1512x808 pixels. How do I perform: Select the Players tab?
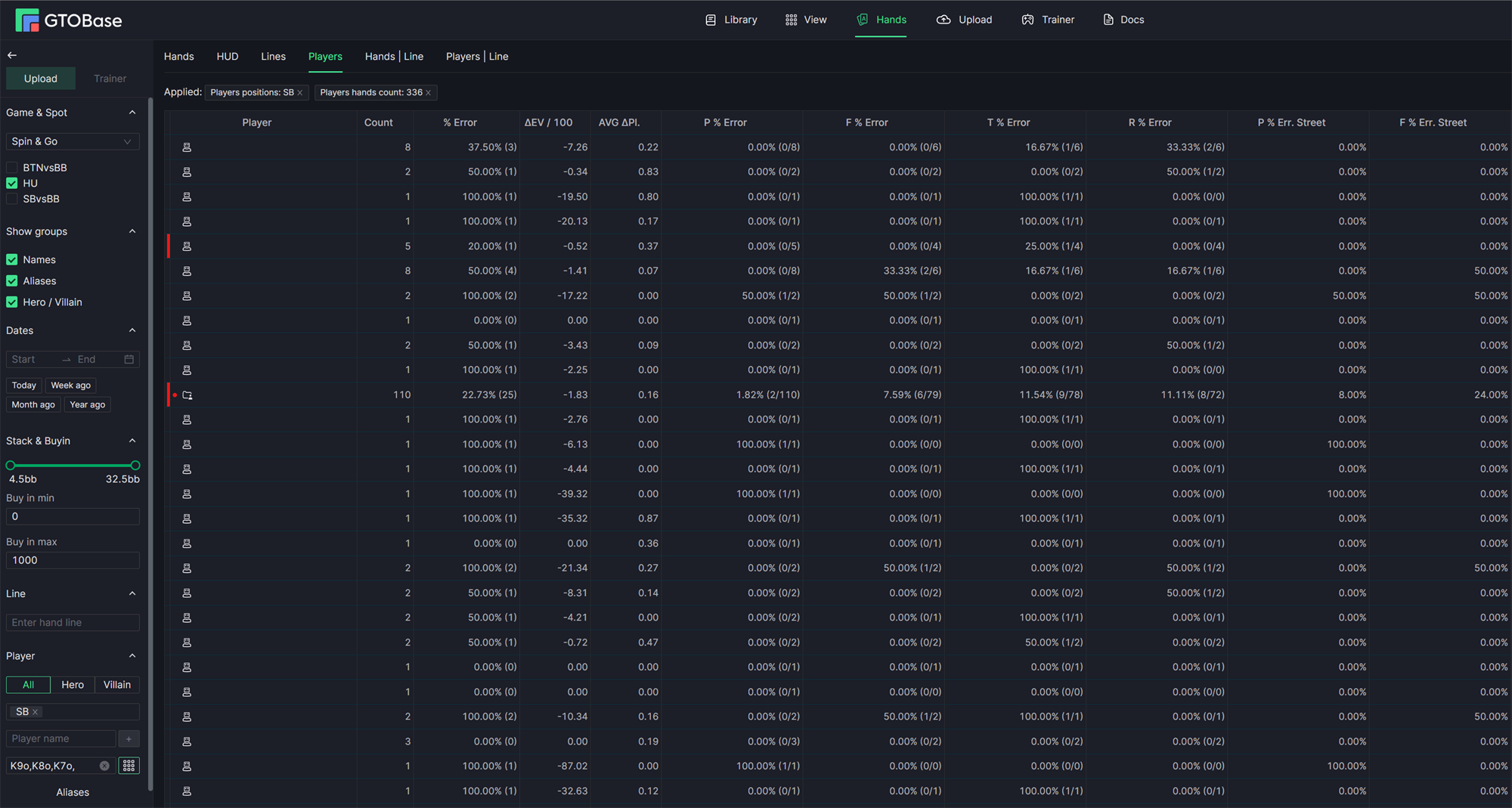(325, 57)
